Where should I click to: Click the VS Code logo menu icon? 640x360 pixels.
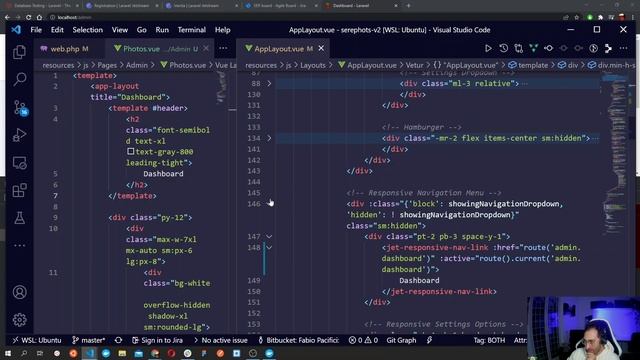tap(16, 29)
